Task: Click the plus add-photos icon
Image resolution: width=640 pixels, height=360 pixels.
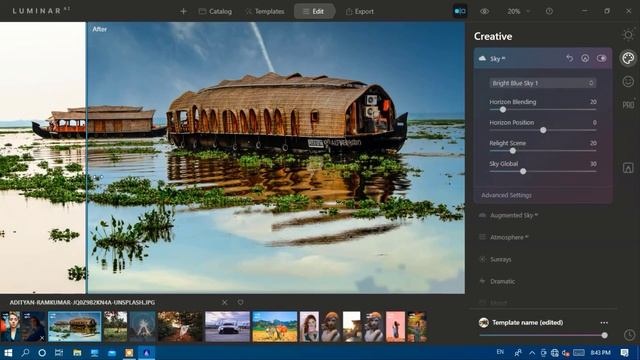Action: point(183,11)
